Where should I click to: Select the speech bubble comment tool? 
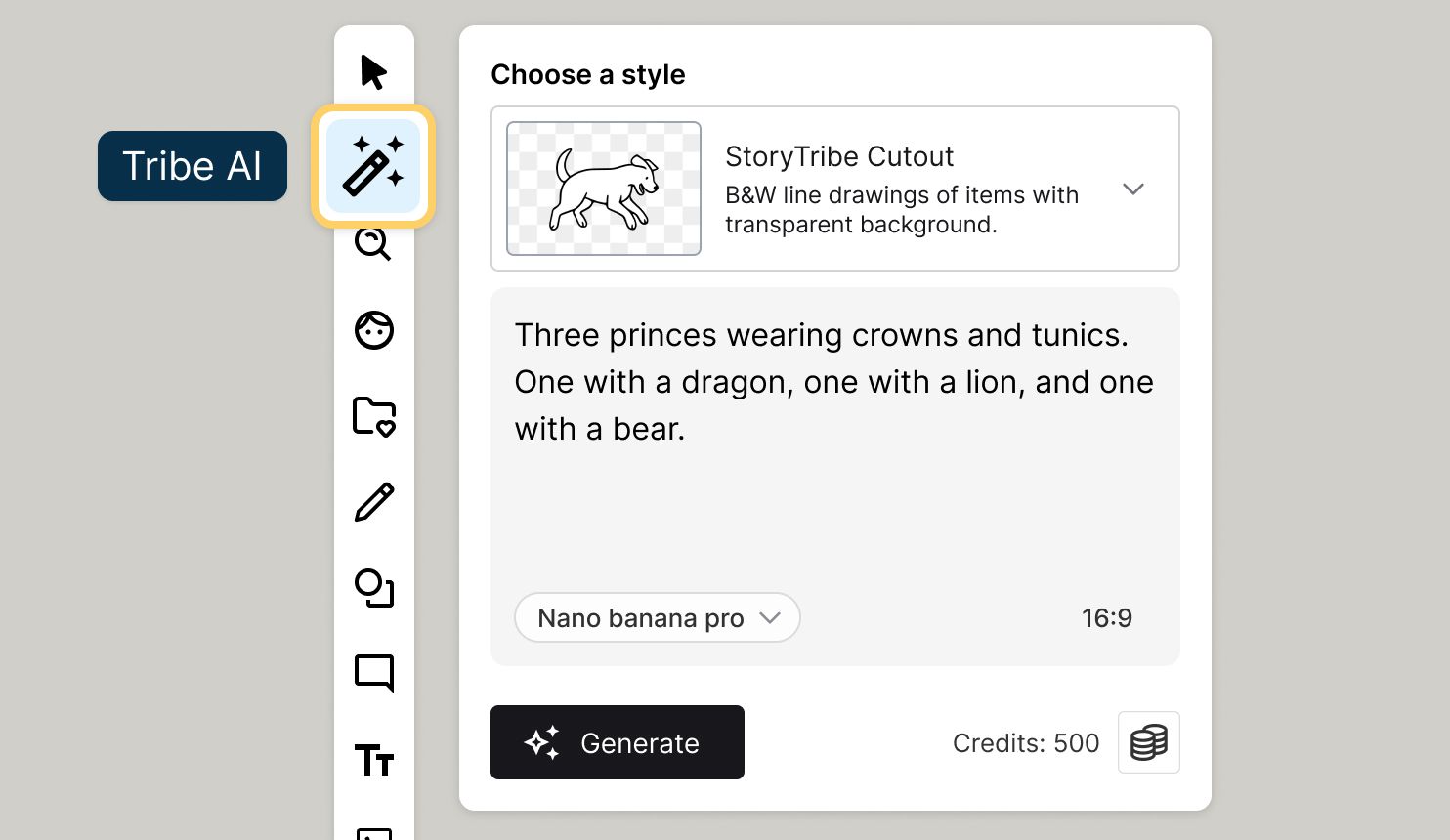[373, 673]
